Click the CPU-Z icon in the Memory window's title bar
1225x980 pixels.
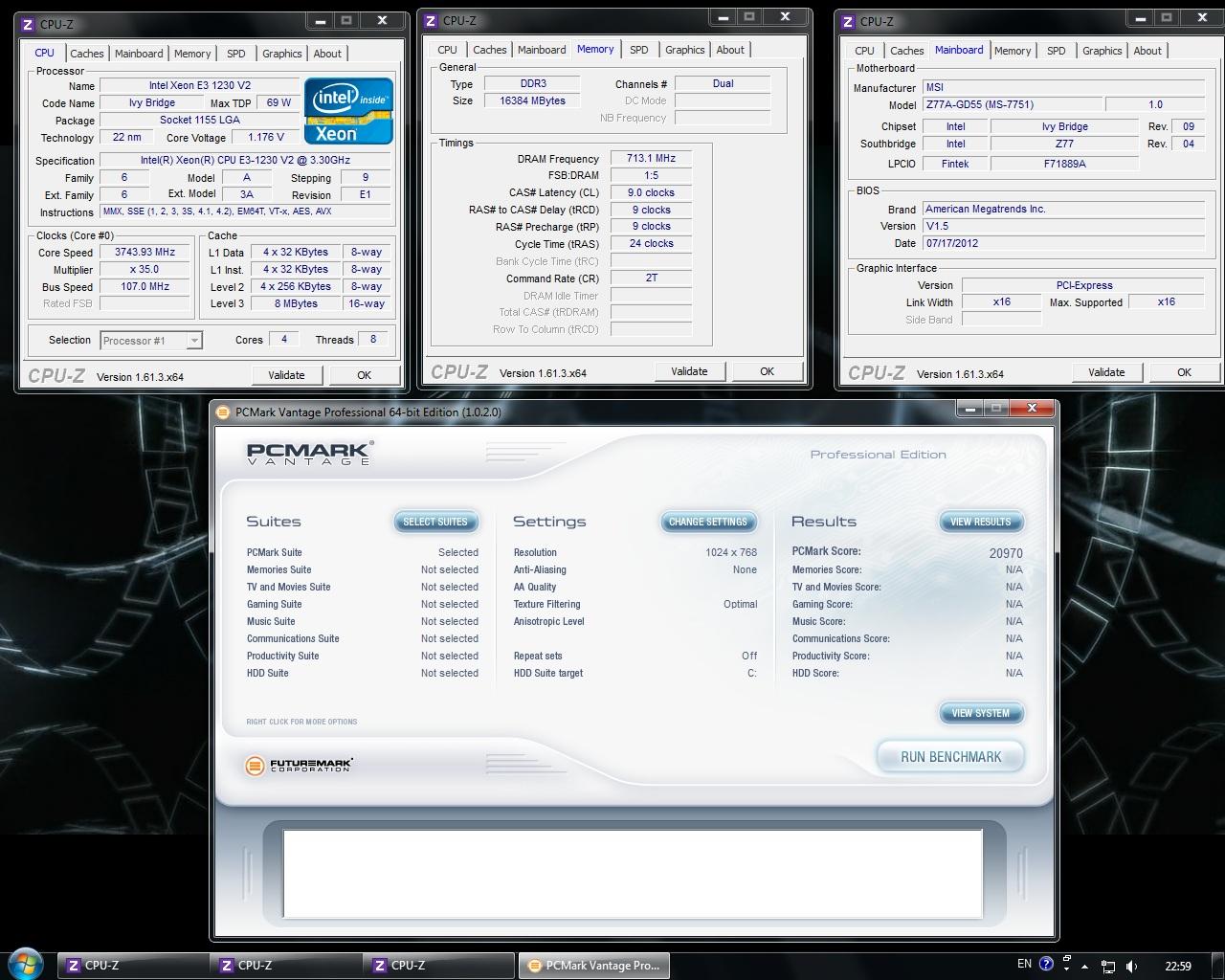[x=432, y=20]
